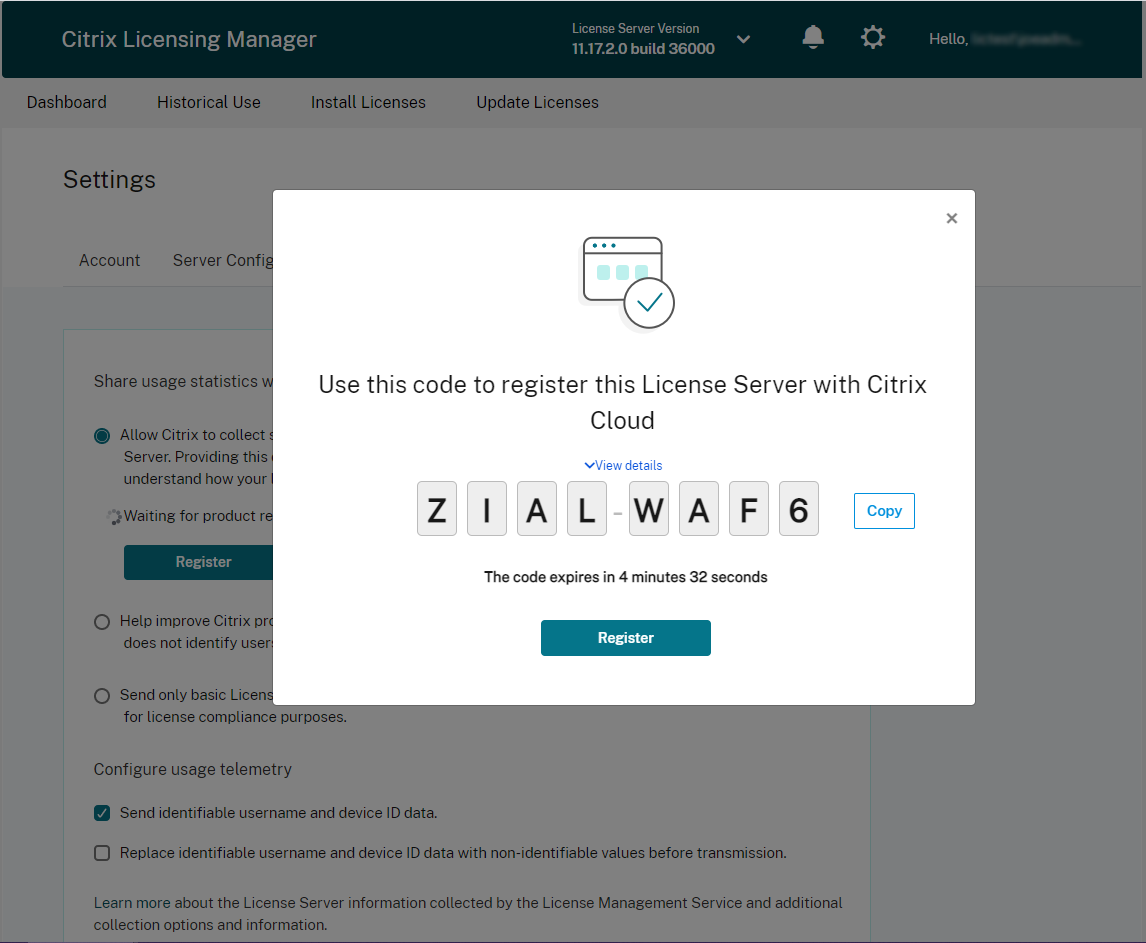
Task: Click the loading spinner beside Waiting for product
Action: pyautogui.click(x=114, y=517)
